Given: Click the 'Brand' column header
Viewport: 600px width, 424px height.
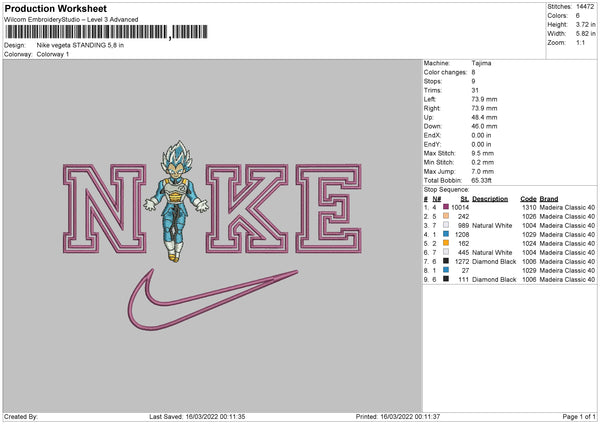Looking at the screenshot, I should pyautogui.click(x=549, y=199).
